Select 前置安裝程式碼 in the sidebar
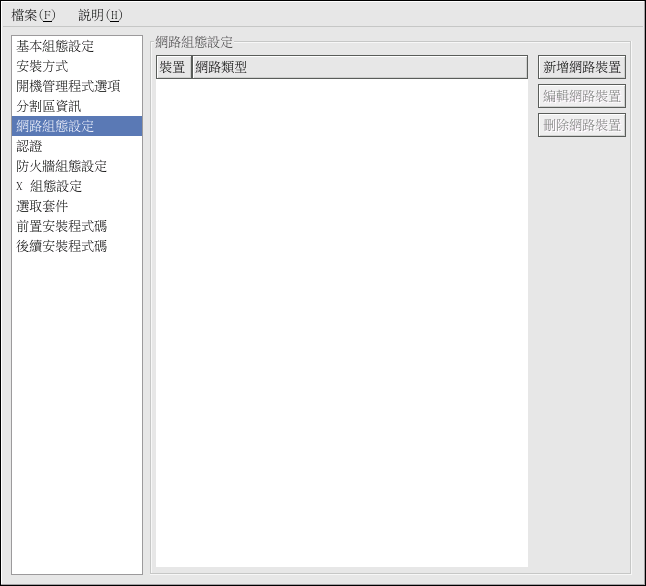Viewport: 646px width, 586px height. [62, 226]
